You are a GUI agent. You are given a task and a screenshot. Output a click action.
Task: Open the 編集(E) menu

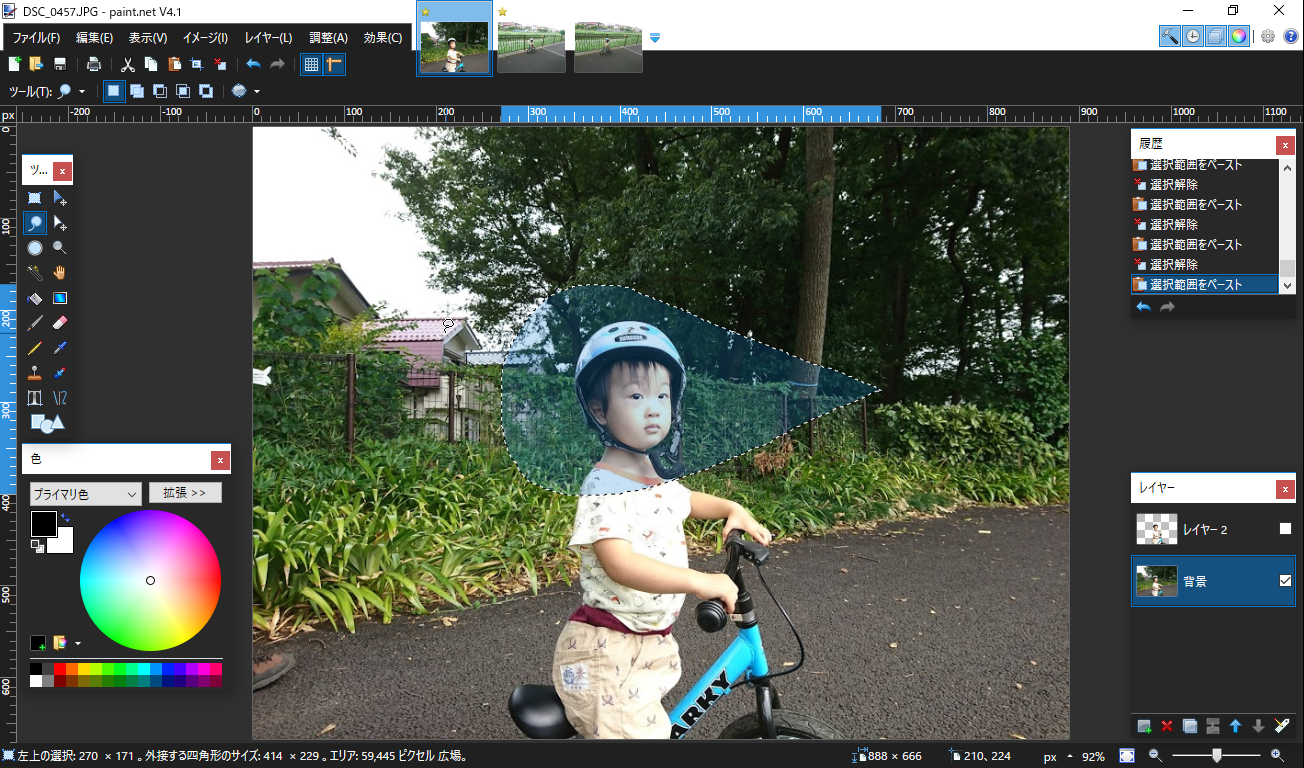(x=94, y=38)
